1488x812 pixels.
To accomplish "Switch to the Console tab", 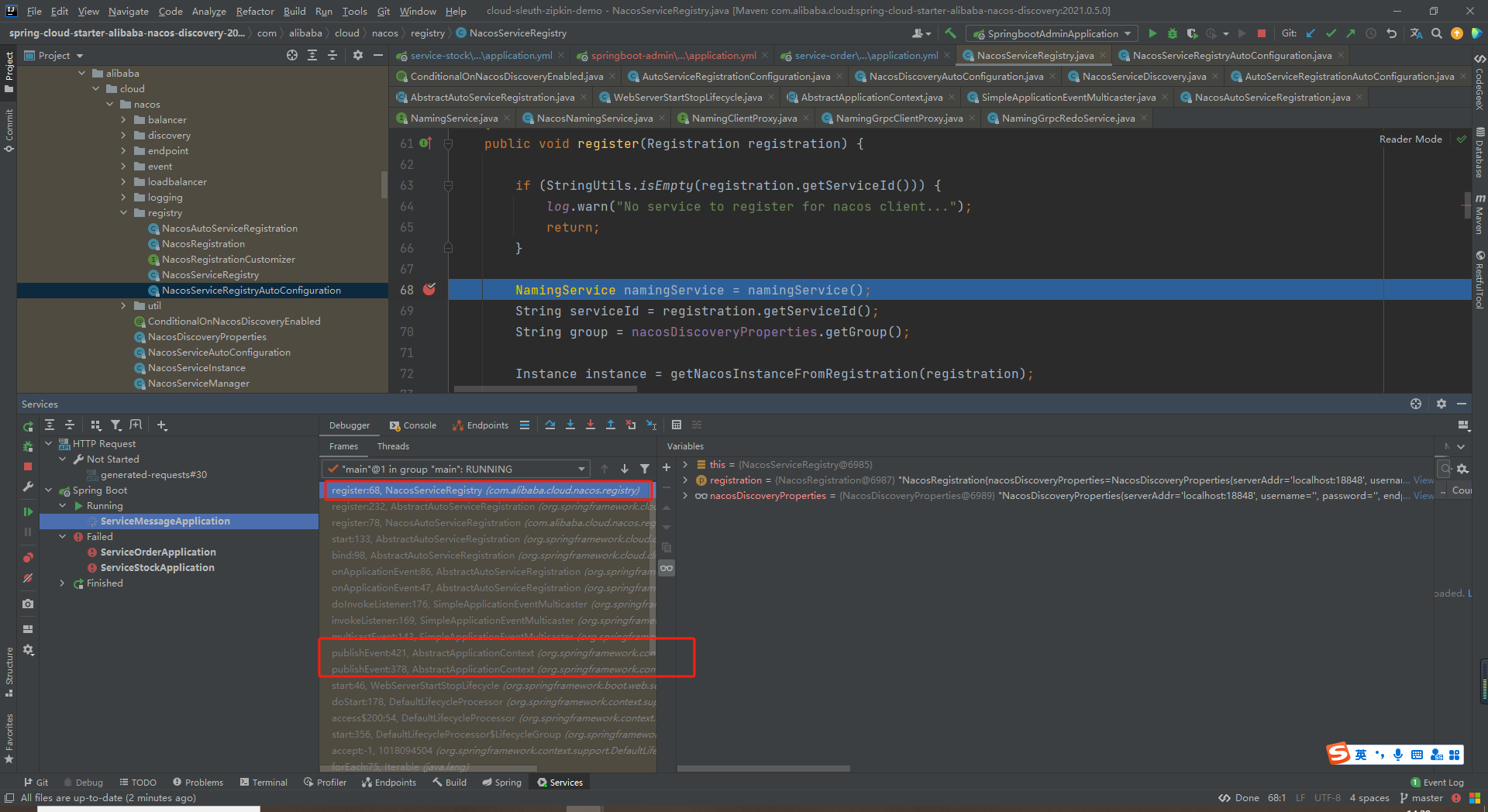I will pyautogui.click(x=413, y=425).
